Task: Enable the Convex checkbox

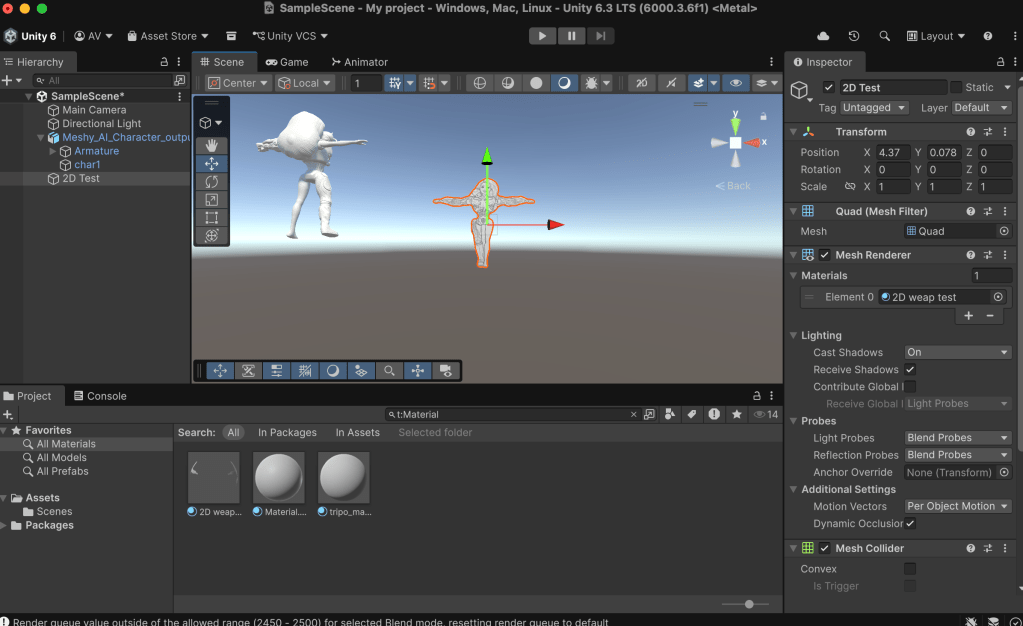Action: point(910,569)
